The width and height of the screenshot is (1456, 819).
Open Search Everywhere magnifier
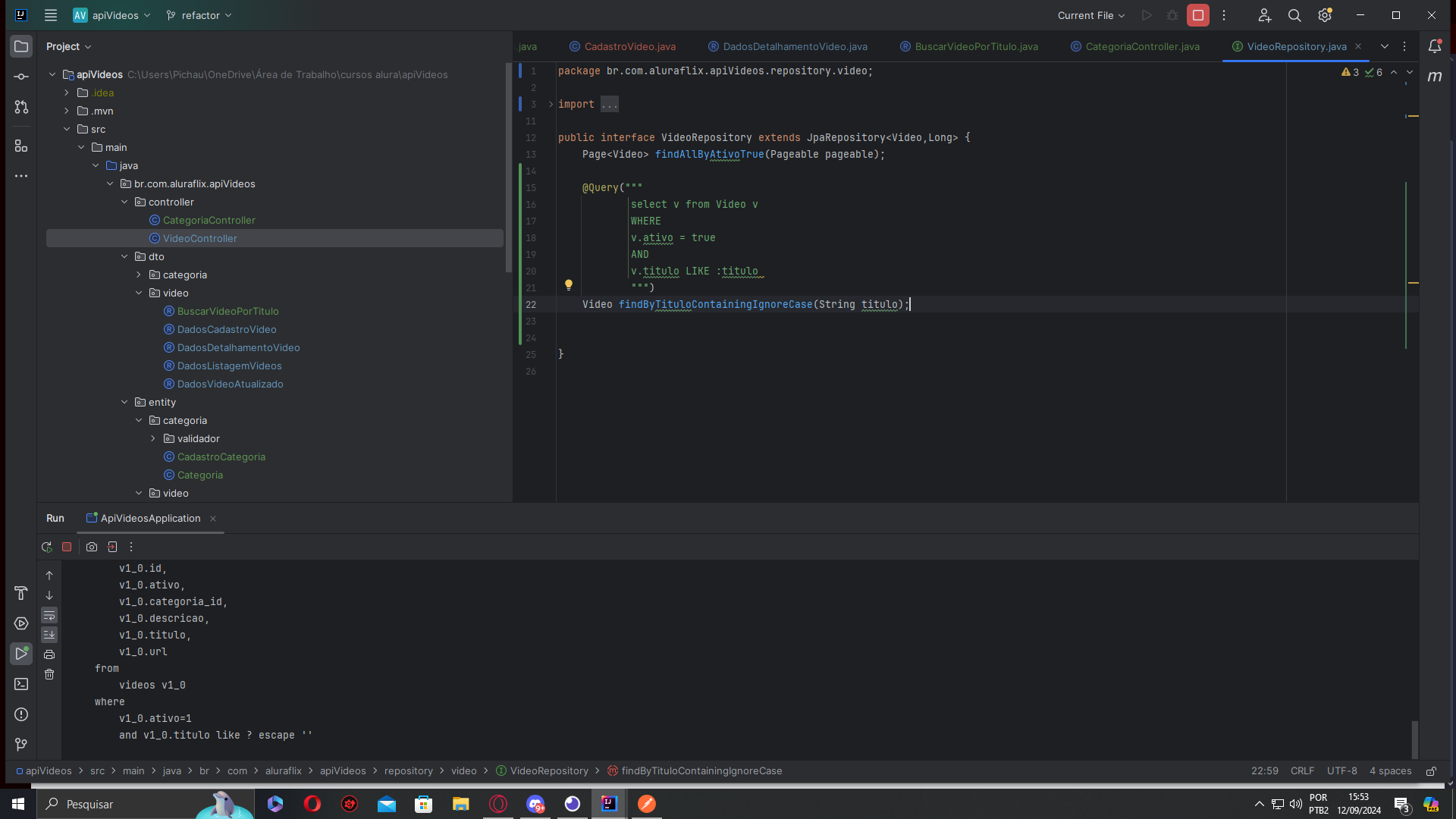1294,15
